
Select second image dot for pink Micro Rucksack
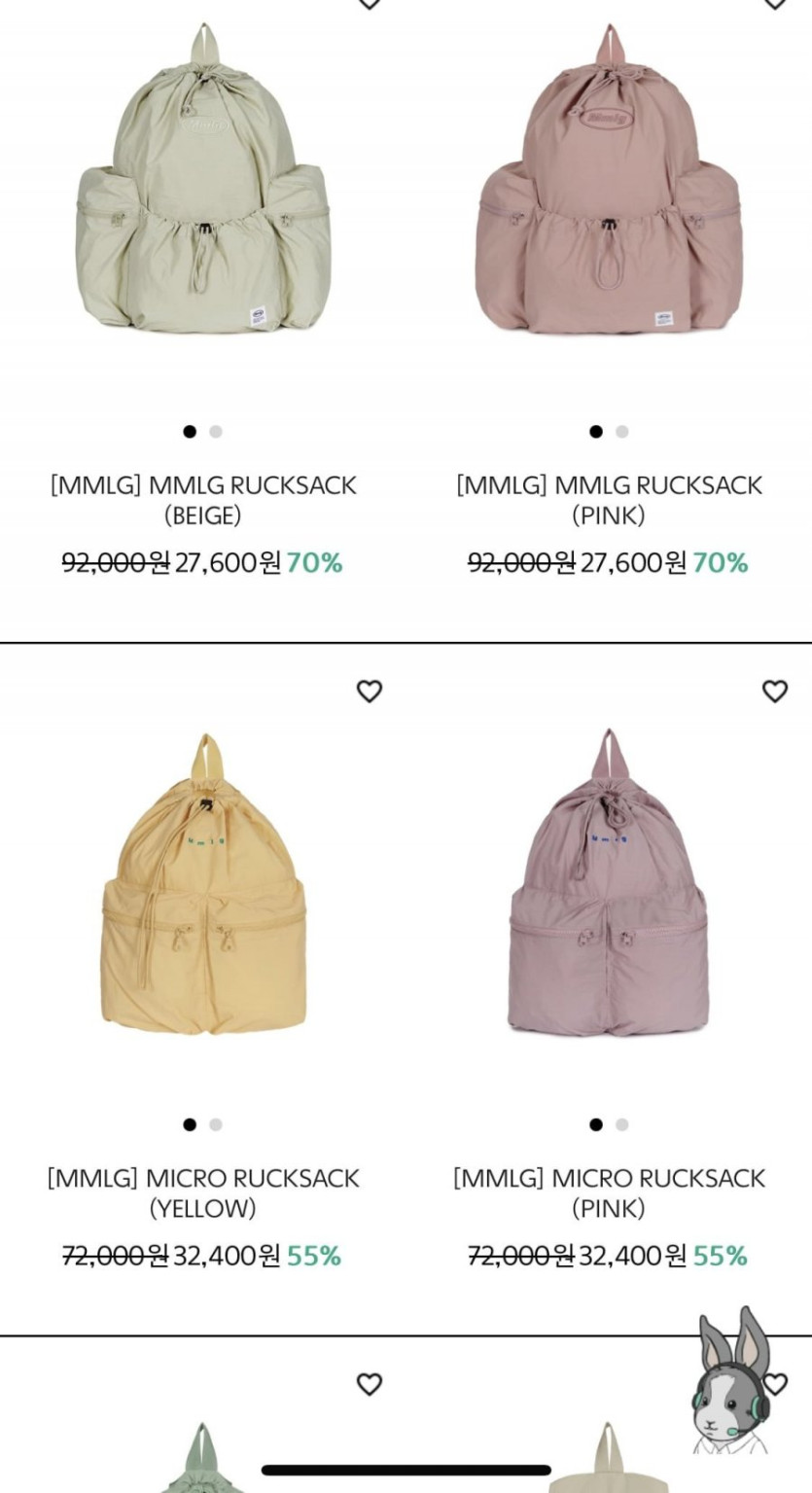click(621, 1124)
